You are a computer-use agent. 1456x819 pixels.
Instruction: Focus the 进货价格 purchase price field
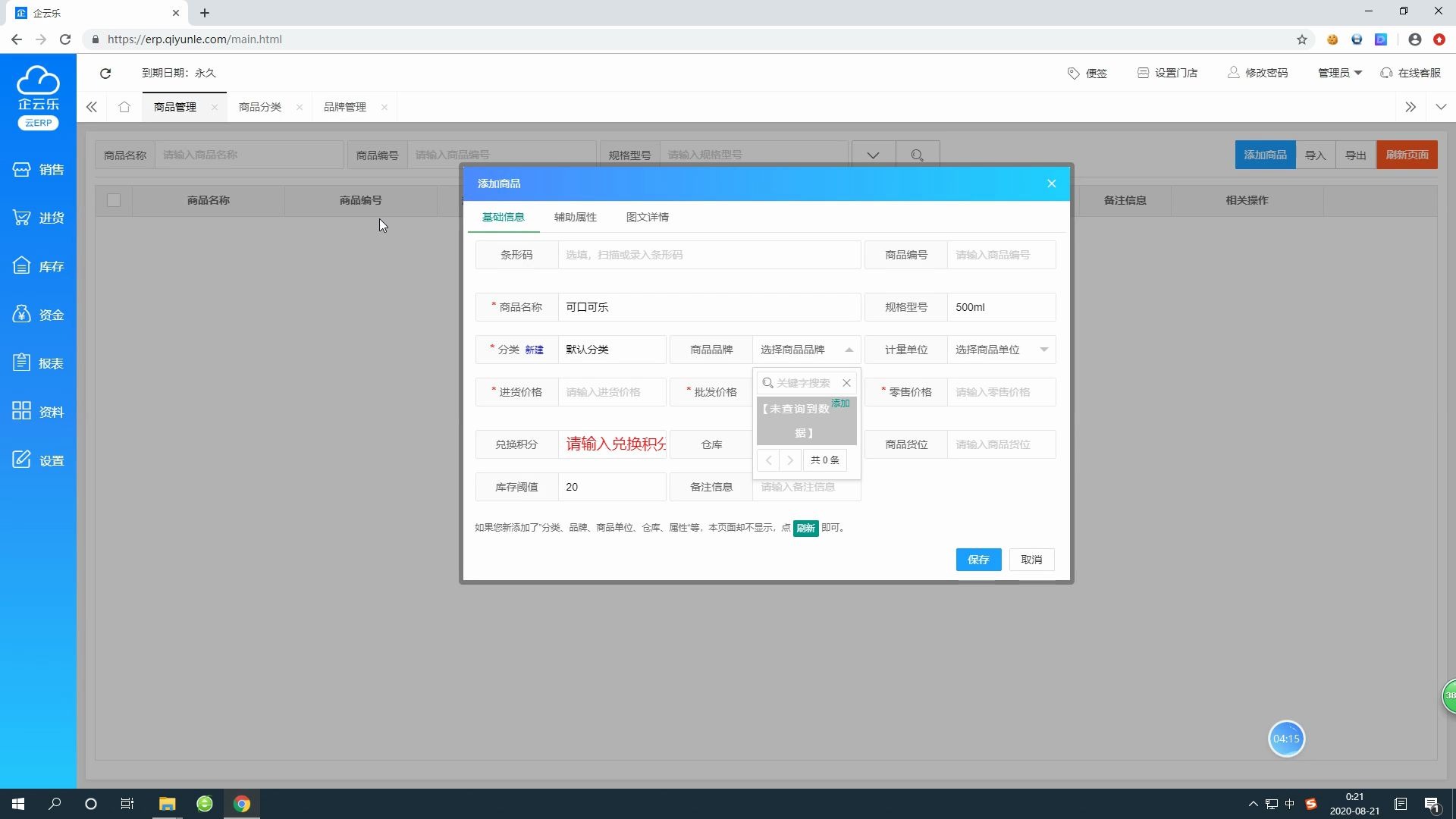[612, 392]
